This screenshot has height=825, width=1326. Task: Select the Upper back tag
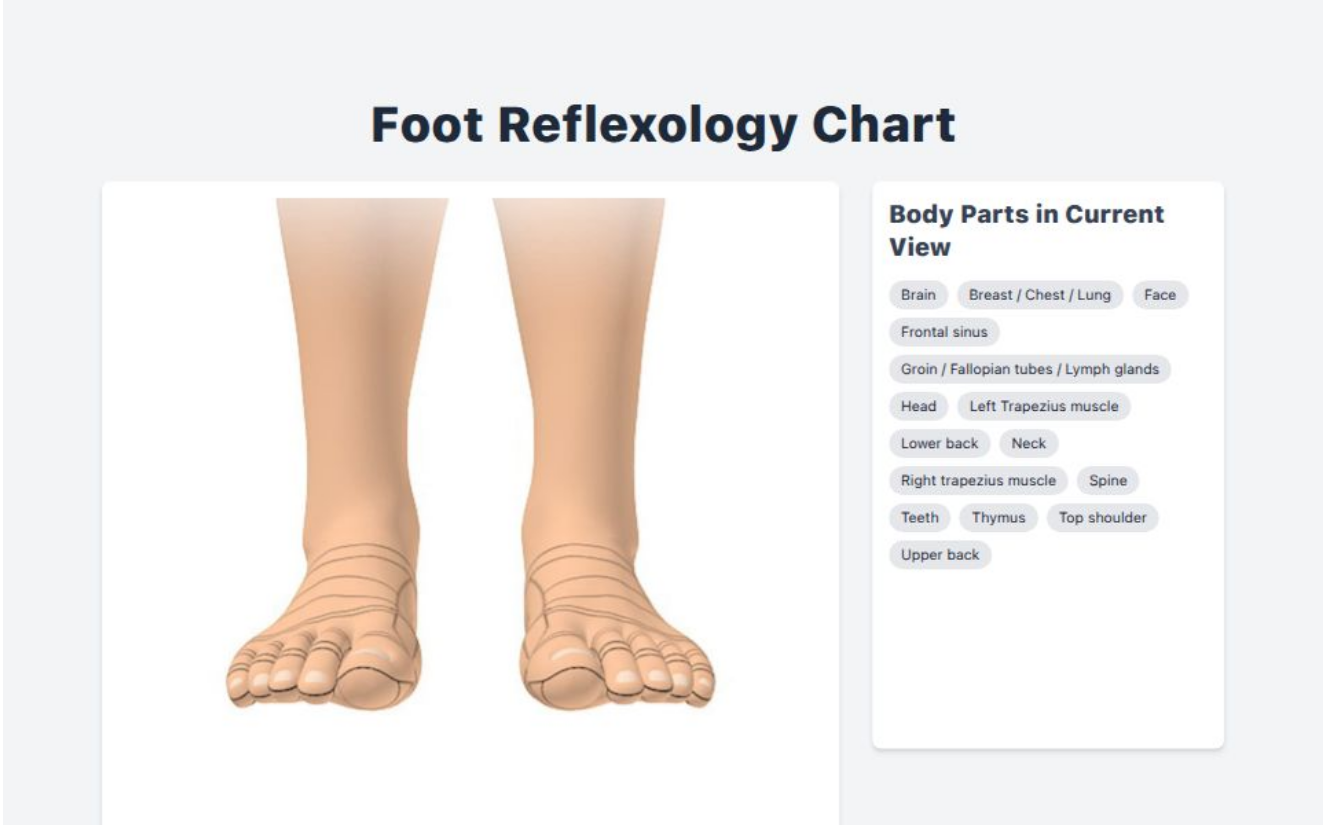pyautogui.click(x=938, y=554)
